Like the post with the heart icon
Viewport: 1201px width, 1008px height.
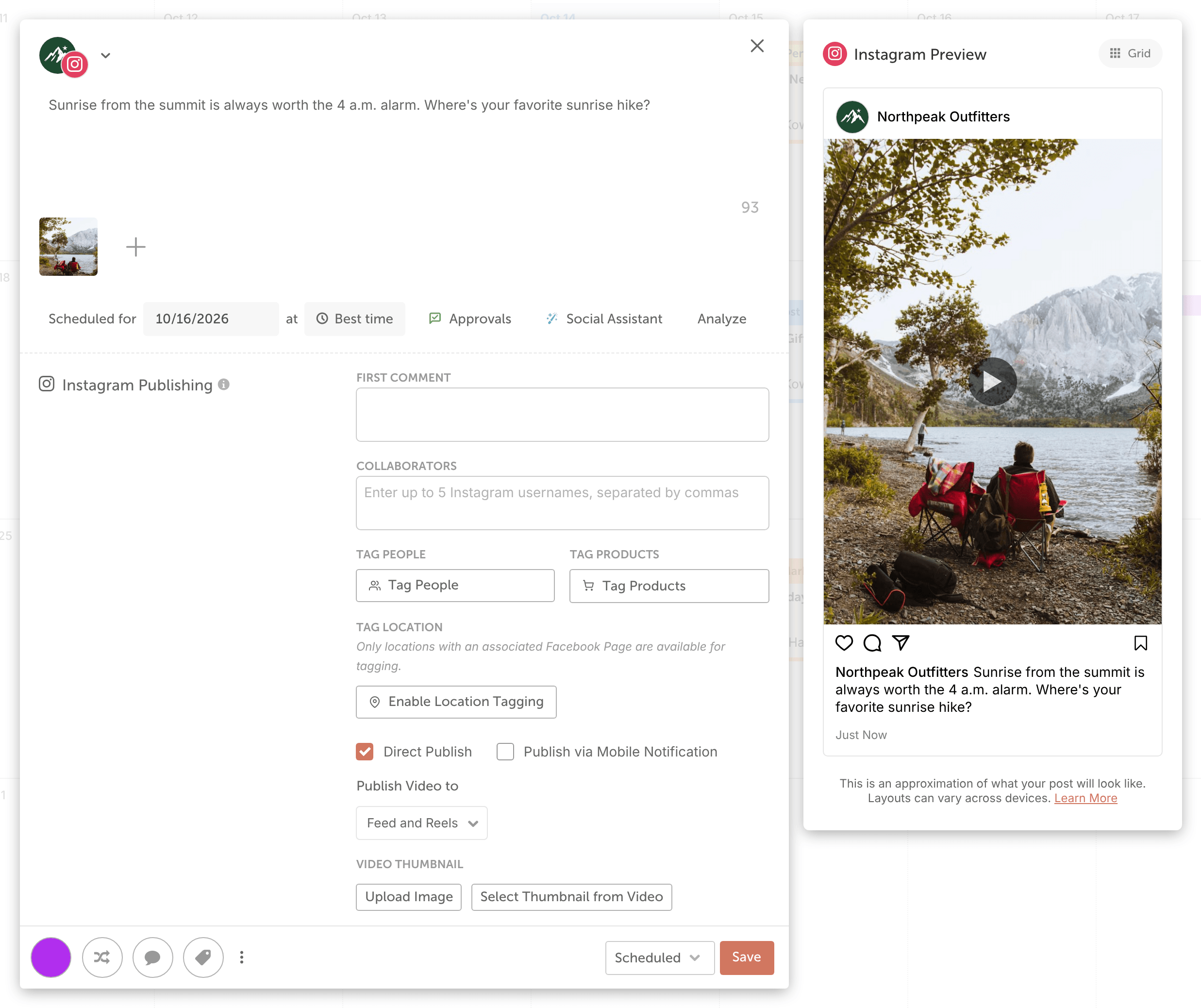pos(844,643)
